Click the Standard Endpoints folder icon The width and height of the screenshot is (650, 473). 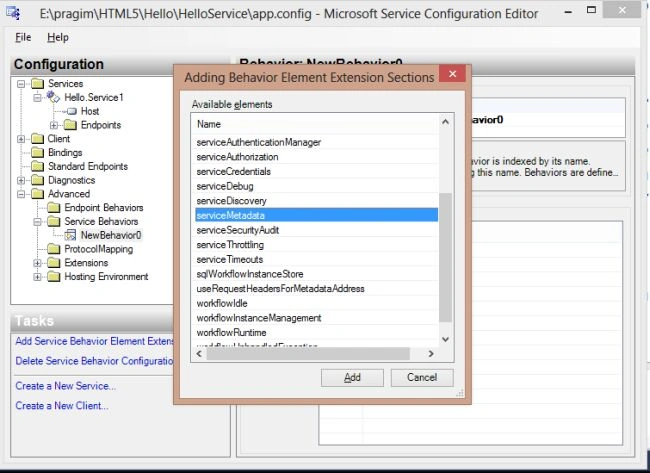point(38,166)
